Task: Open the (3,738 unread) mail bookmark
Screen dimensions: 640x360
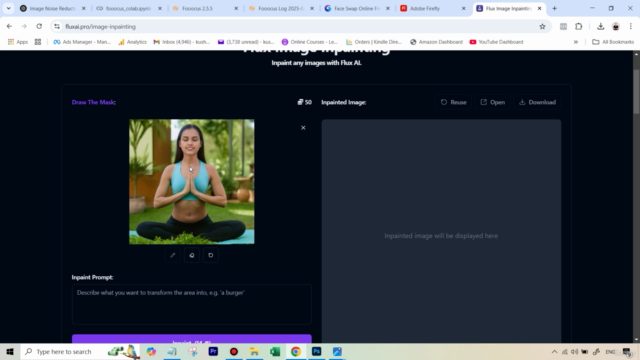Action: tap(246, 42)
